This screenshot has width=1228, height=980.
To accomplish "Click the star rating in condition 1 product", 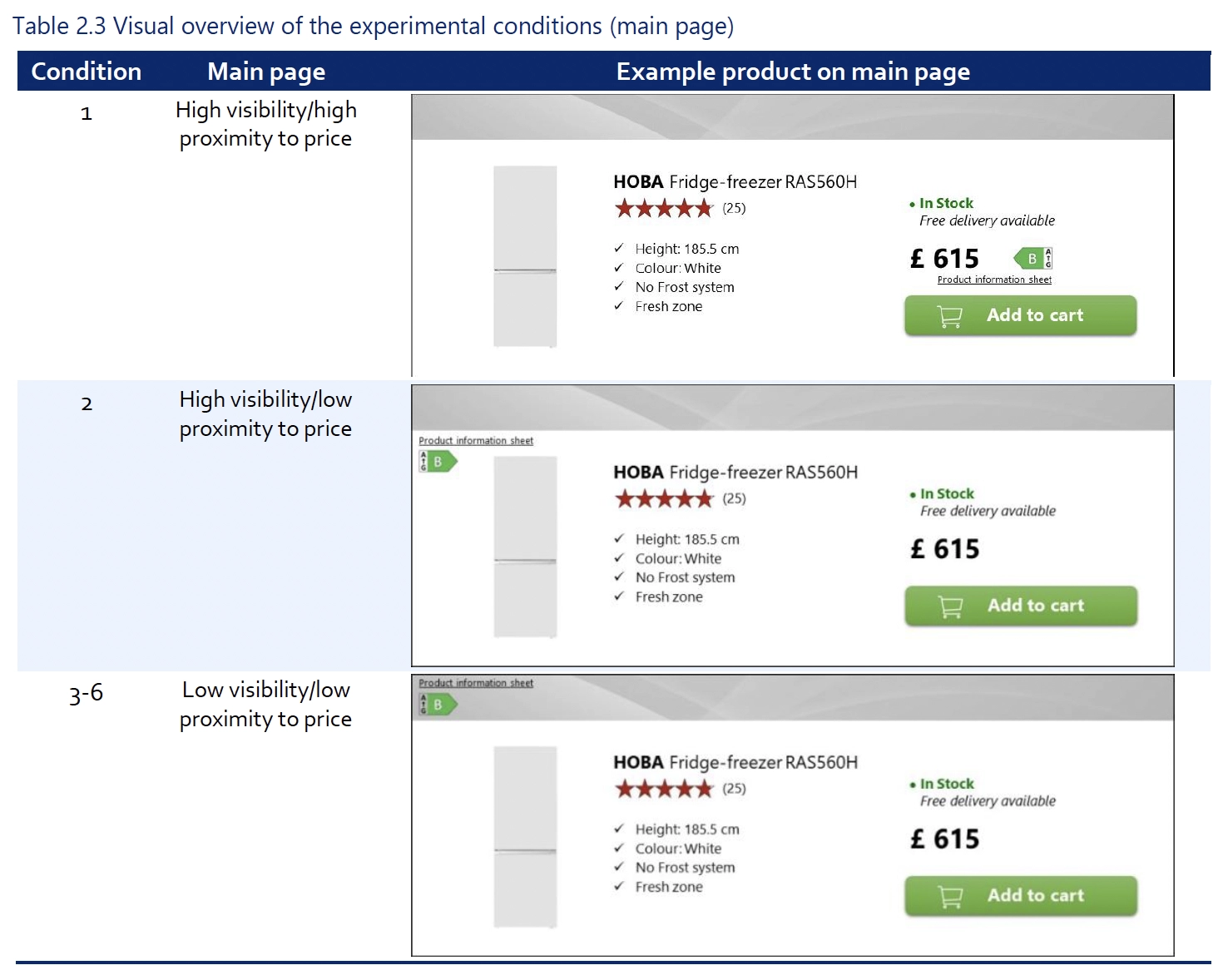I will pyautogui.click(x=664, y=208).
